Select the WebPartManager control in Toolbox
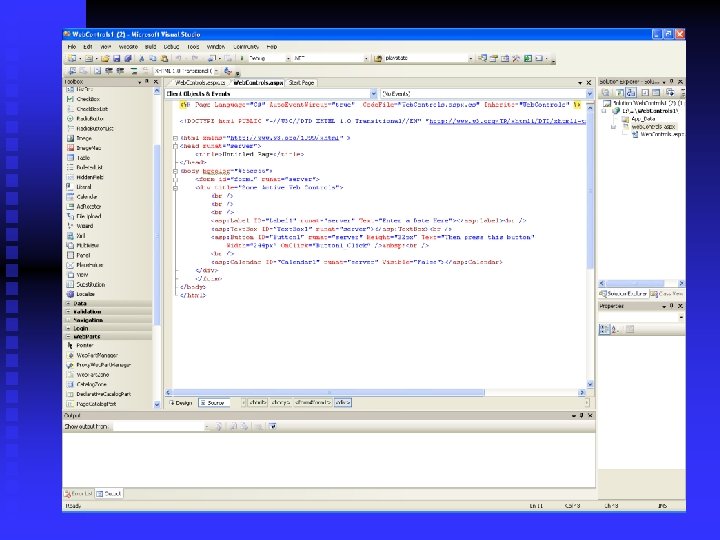Screen dimensions: 720x540 [92, 355]
